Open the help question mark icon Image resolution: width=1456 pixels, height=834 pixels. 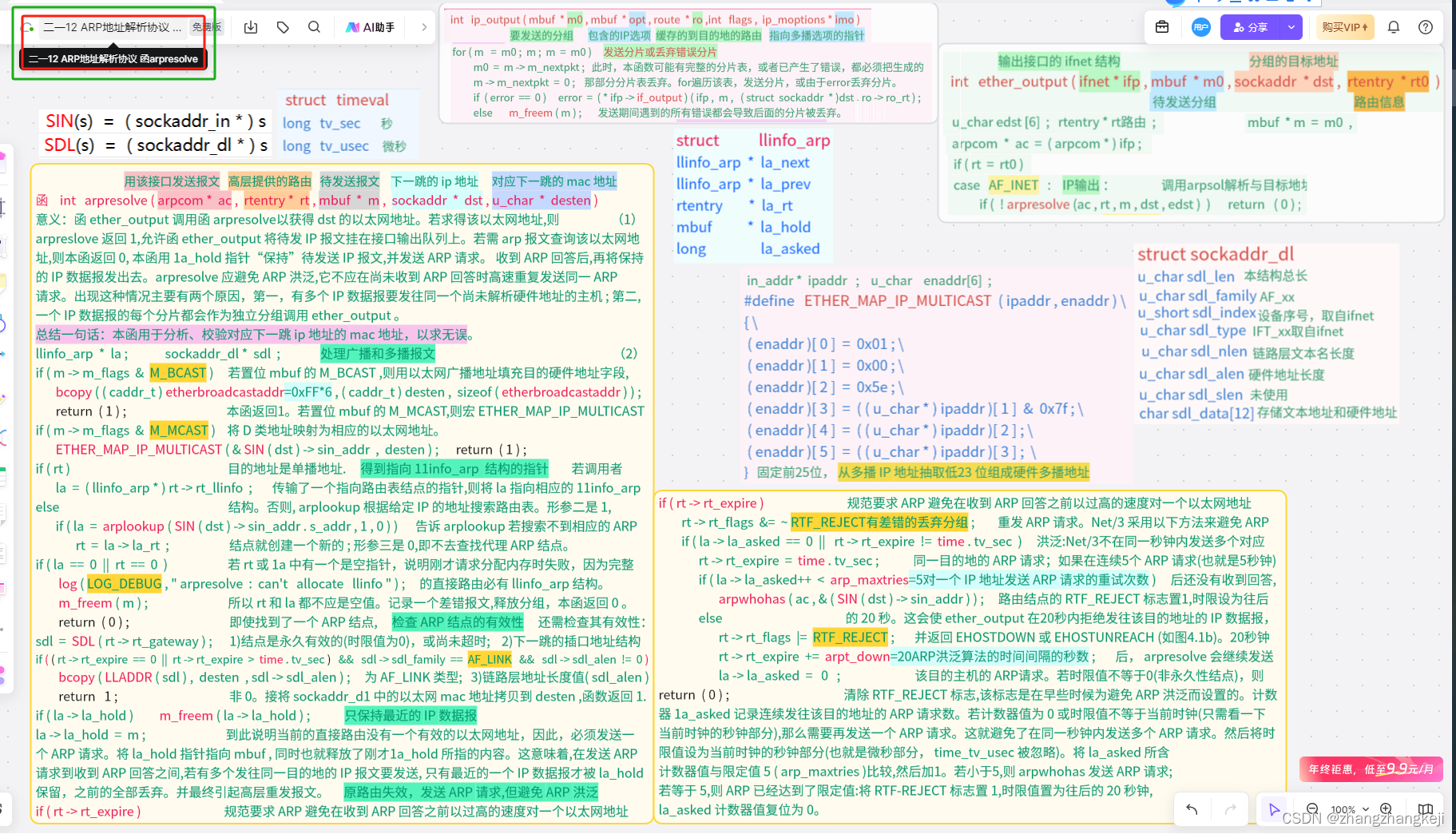[1426, 27]
